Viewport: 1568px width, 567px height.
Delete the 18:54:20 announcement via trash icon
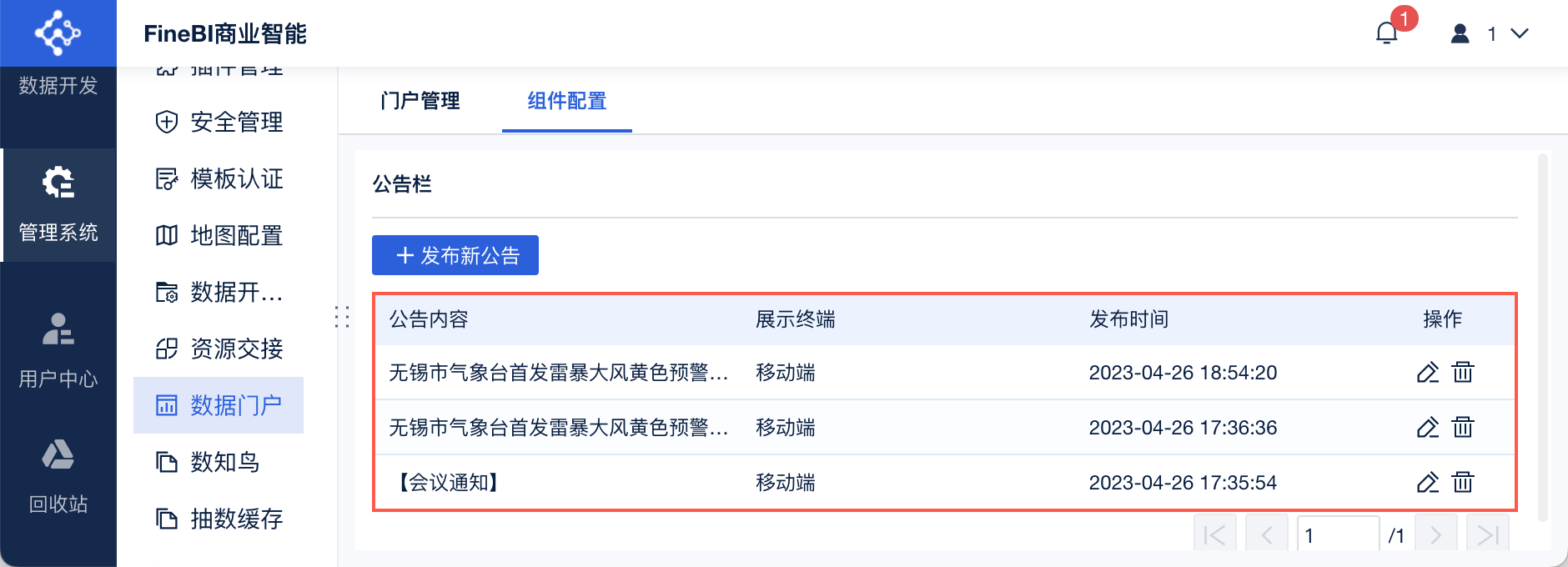(1463, 372)
